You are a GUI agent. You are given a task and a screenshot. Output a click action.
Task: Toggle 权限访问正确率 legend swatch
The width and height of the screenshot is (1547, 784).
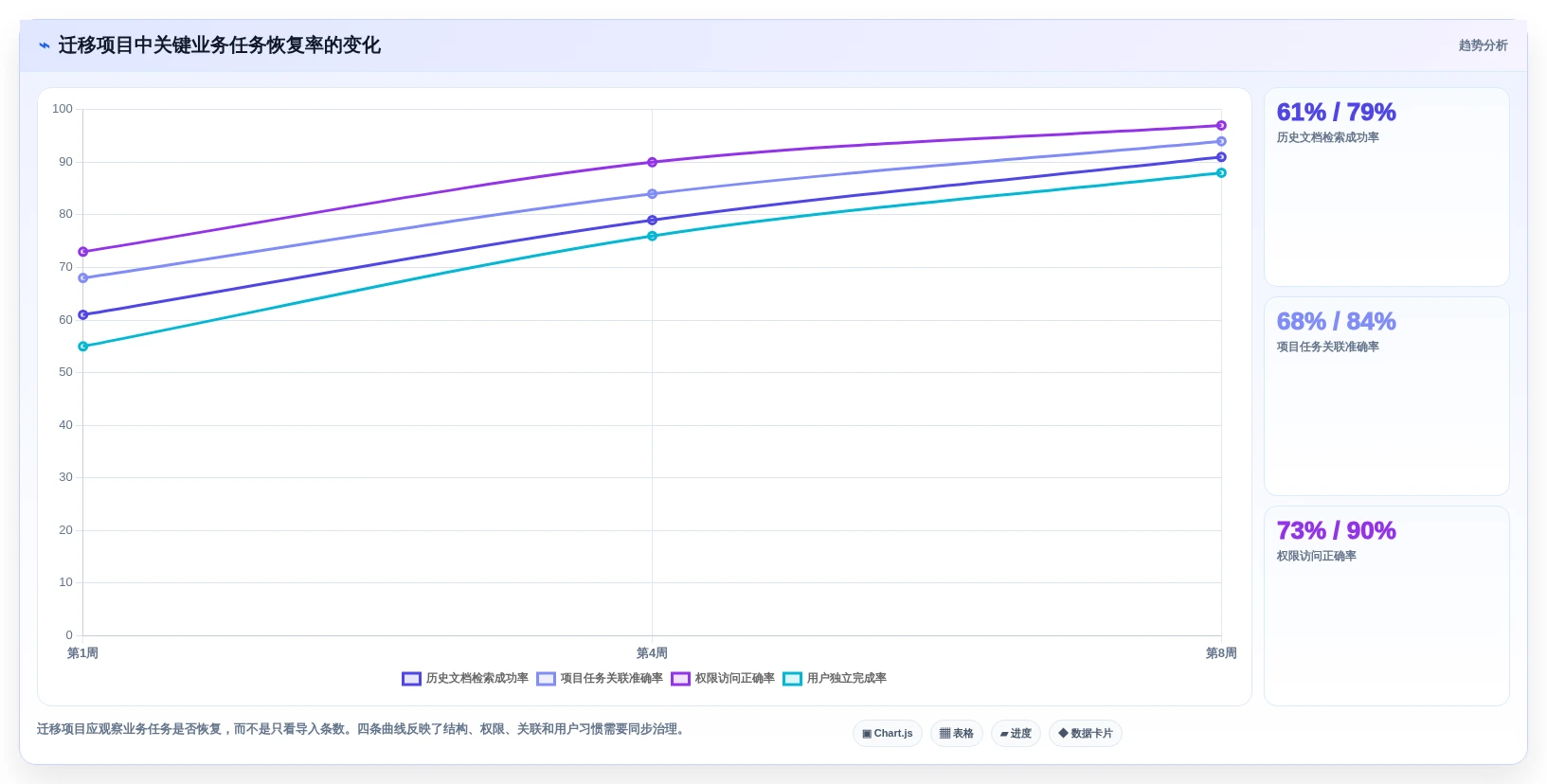[x=680, y=679]
